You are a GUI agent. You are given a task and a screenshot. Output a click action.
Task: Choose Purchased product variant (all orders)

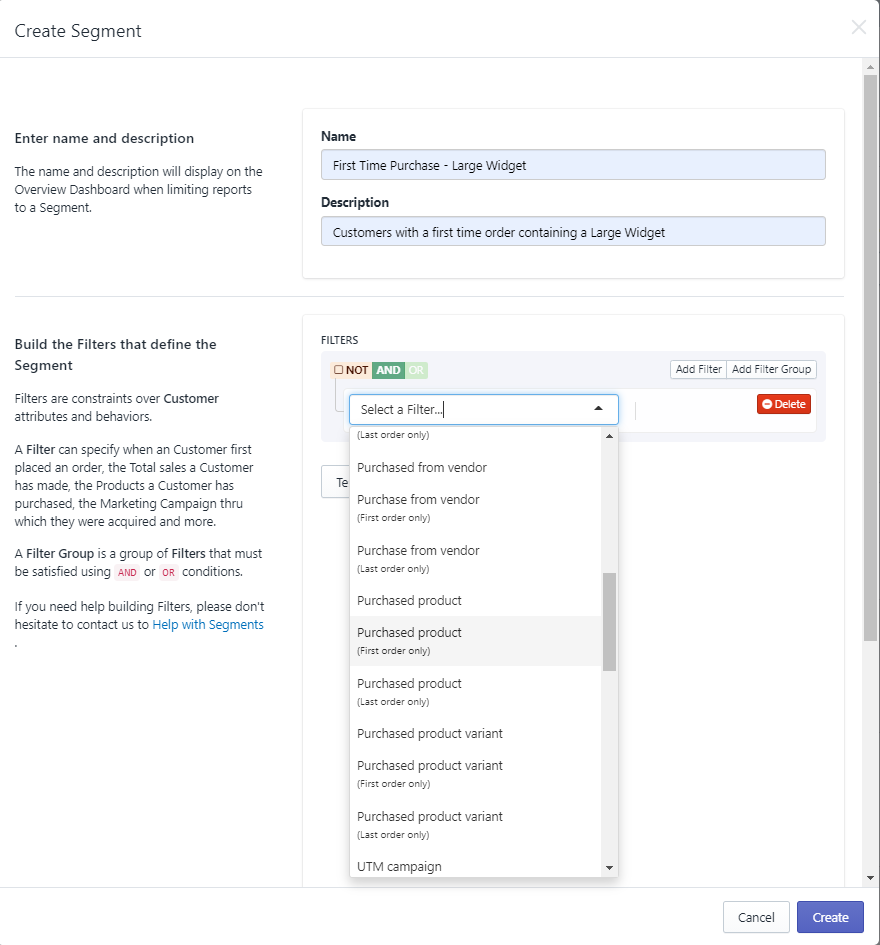(x=476, y=733)
